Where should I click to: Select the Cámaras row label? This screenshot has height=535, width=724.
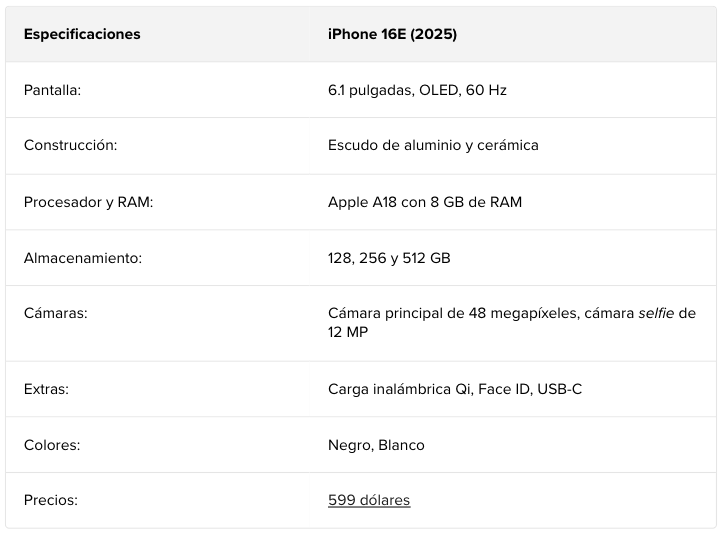56,313
